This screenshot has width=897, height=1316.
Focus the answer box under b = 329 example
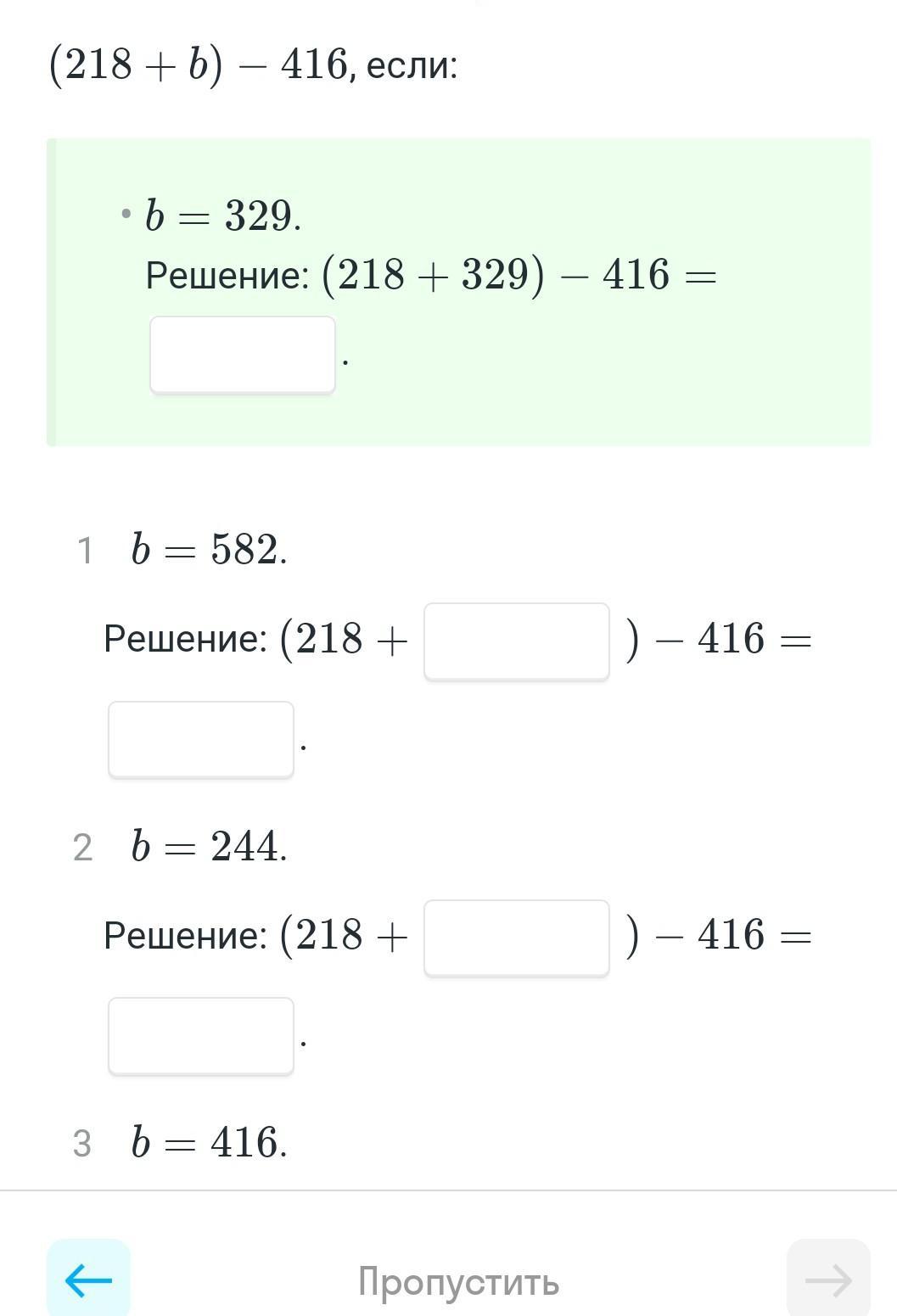(x=243, y=355)
